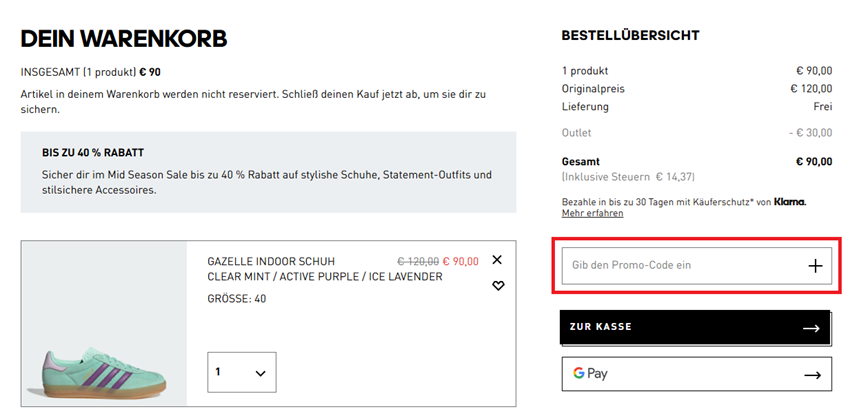This screenshot has height=416, width=850.
Task: Click the plus icon in promo code field
Action: 815,266
